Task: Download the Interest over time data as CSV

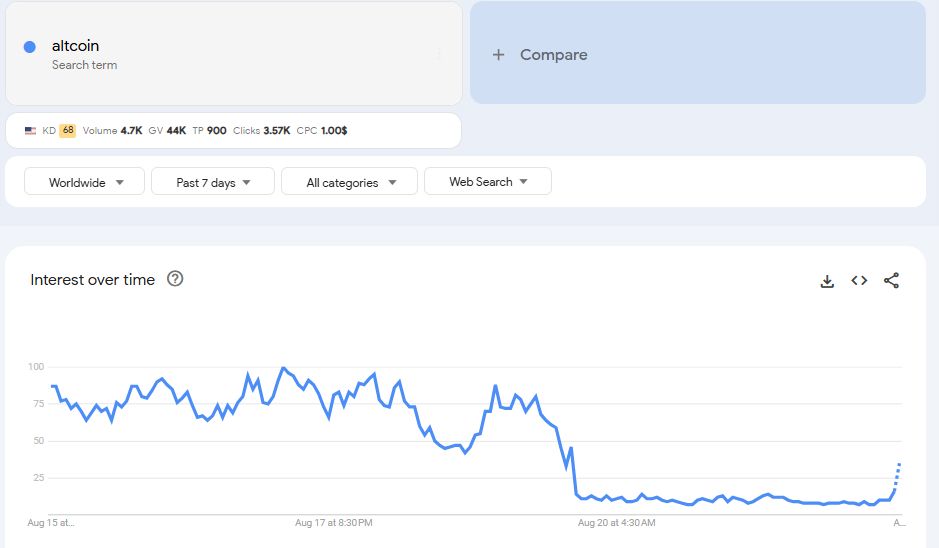Action: coord(827,281)
